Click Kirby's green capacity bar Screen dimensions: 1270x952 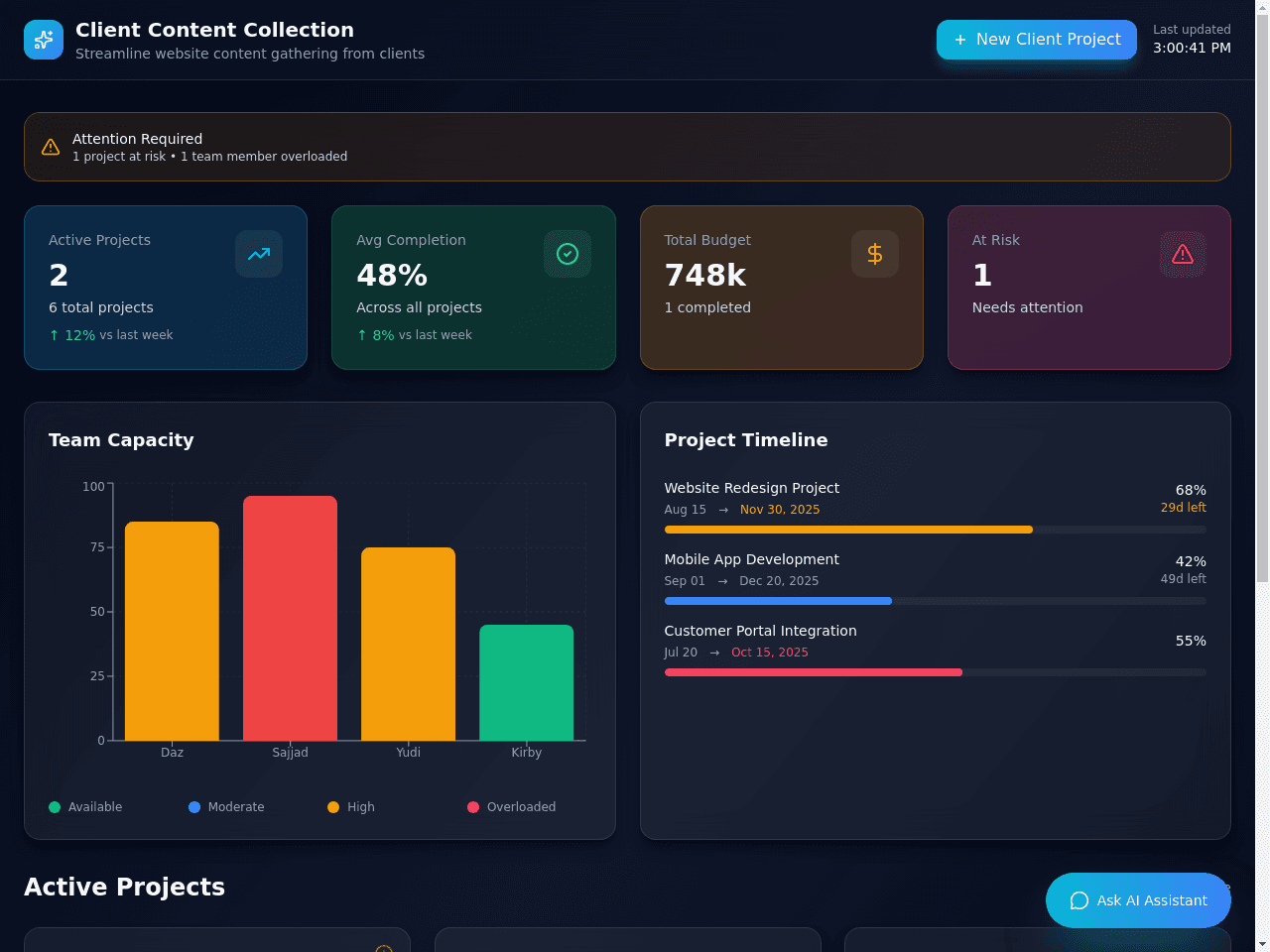click(x=527, y=682)
